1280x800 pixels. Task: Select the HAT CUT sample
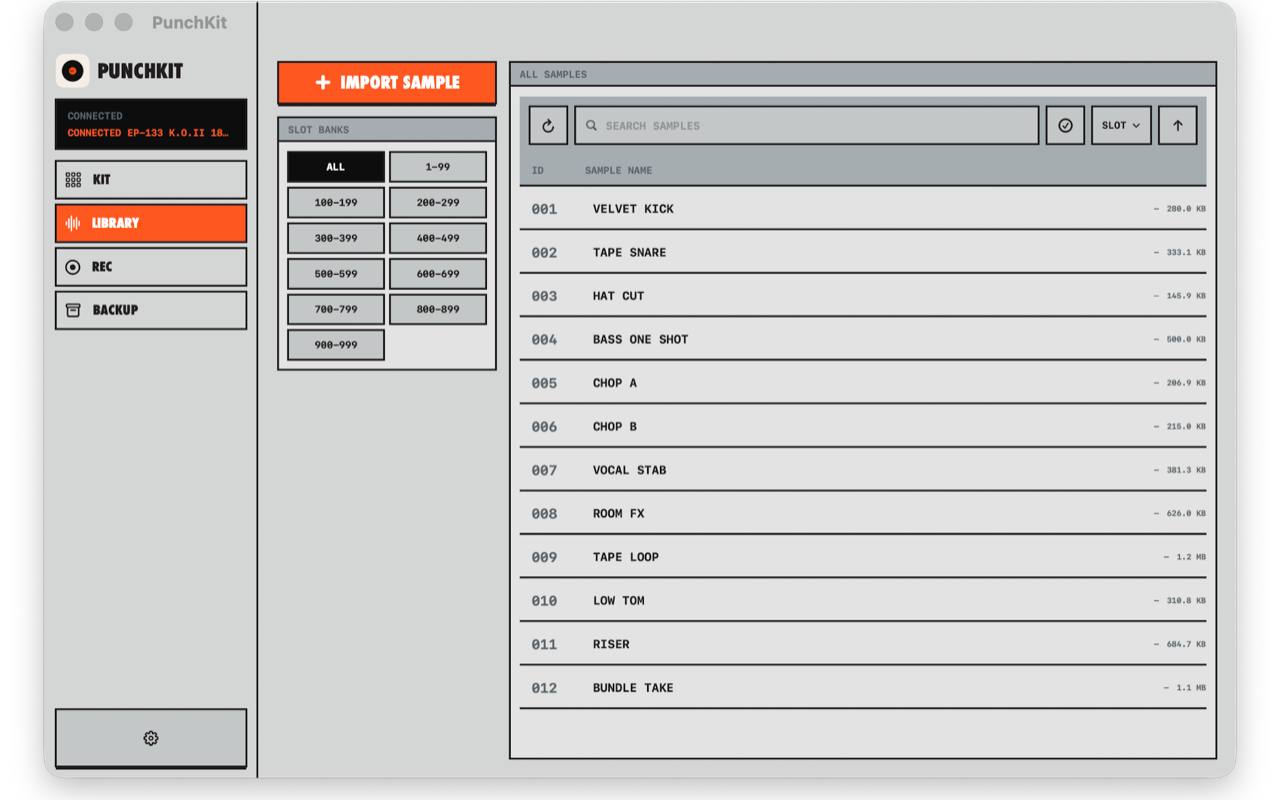[863, 296]
